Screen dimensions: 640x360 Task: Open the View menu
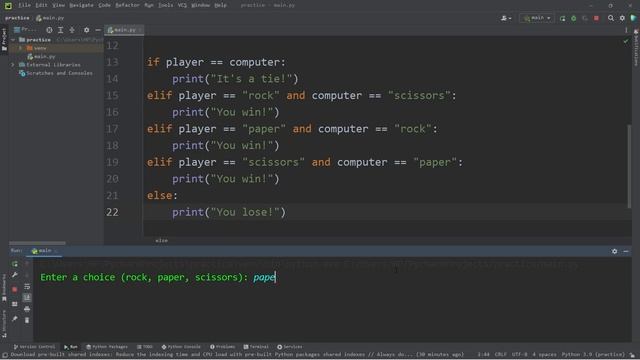(x=59, y=5)
